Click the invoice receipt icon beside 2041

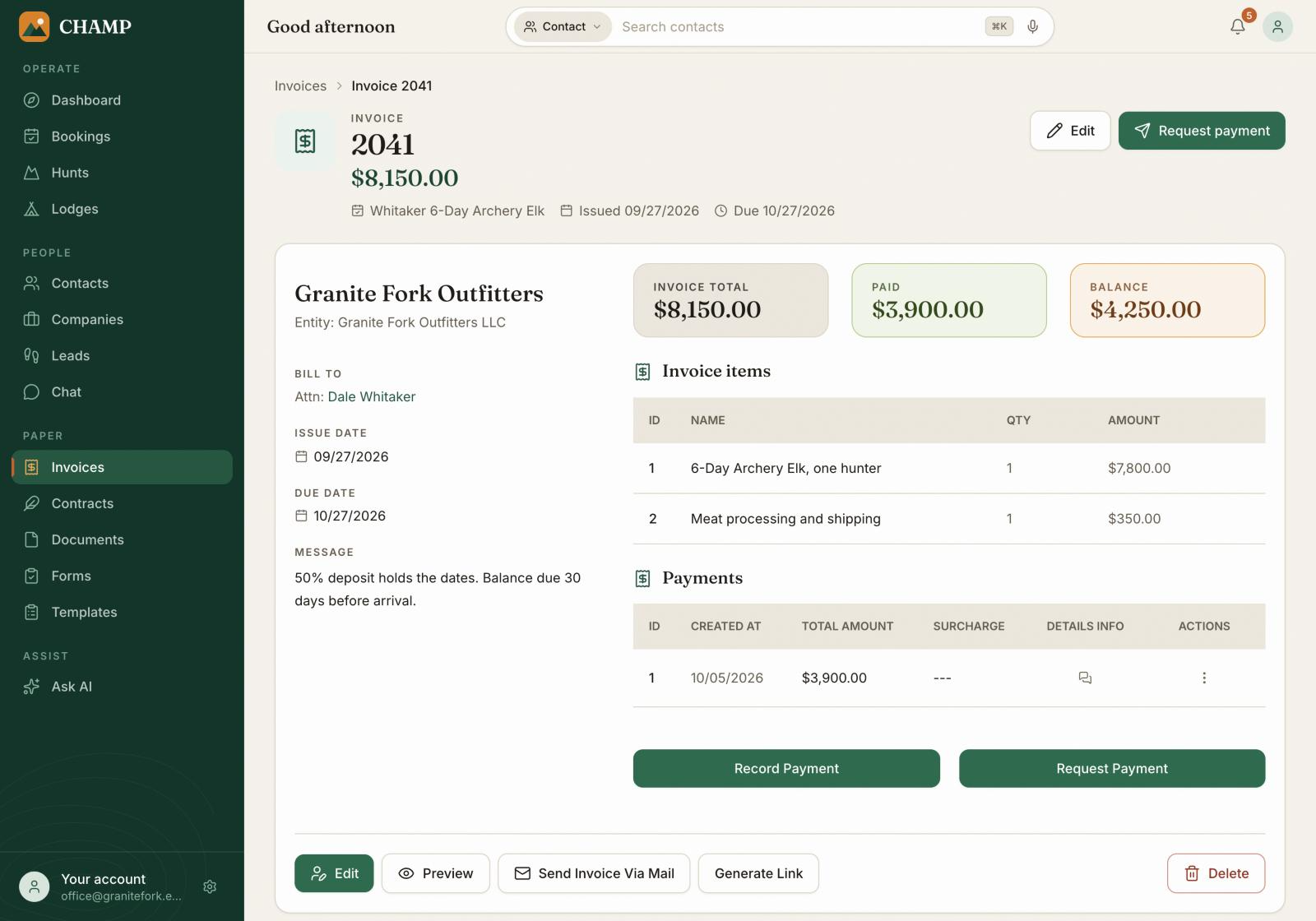(305, 141)
